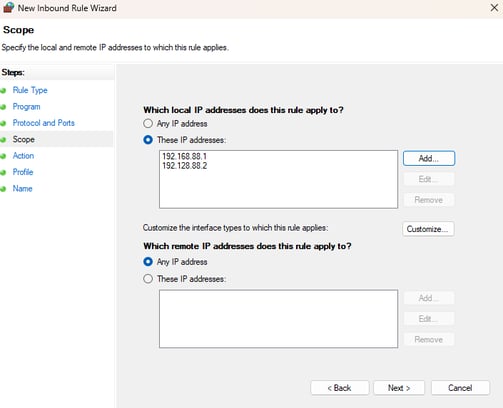Screen dimensions: 503x408
Task: Click the firewall wizard icon in title bar
Action: point(8,7)
